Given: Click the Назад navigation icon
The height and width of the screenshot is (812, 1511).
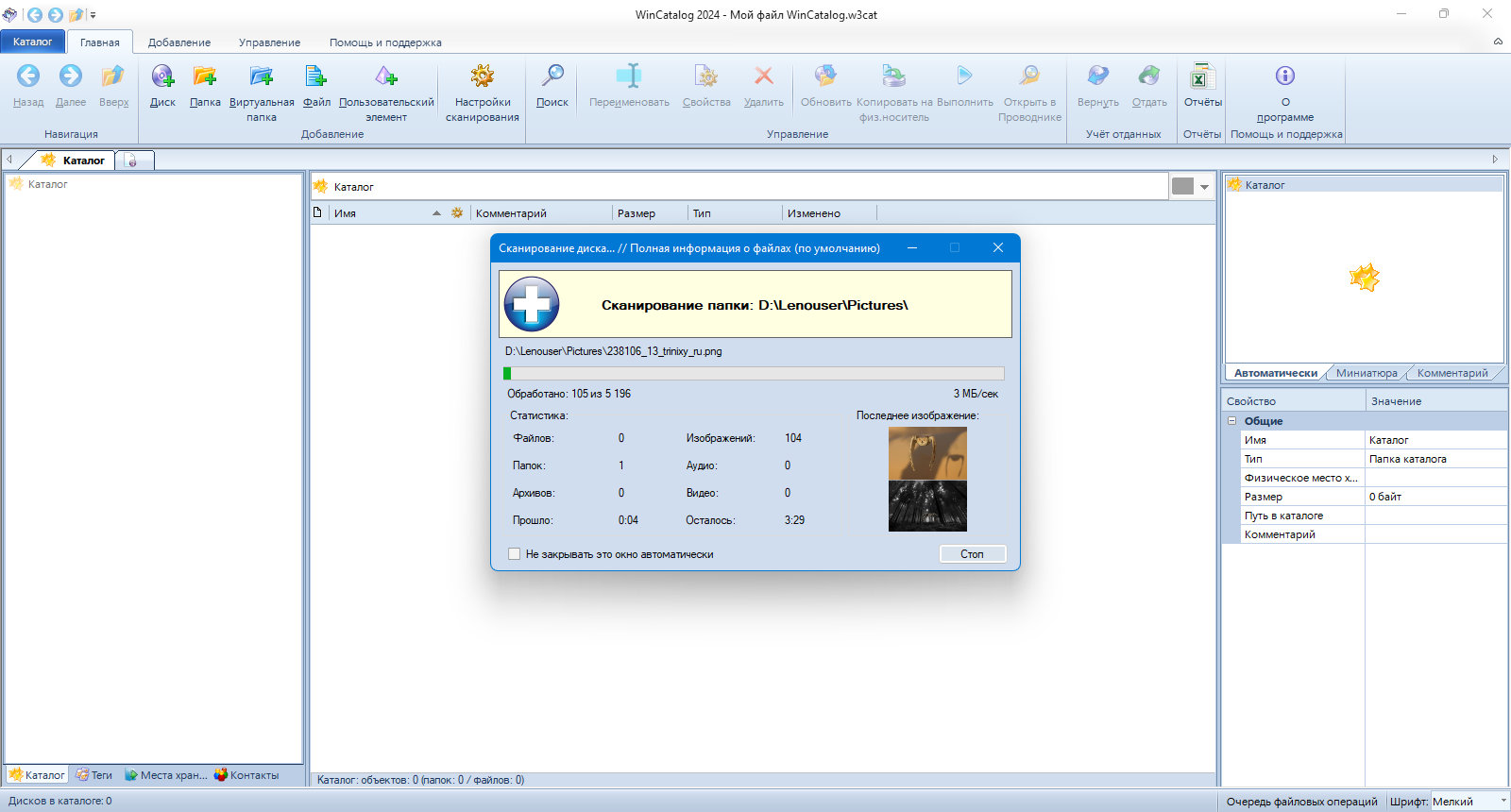Looking at the screenshot, I should (28, 76).
